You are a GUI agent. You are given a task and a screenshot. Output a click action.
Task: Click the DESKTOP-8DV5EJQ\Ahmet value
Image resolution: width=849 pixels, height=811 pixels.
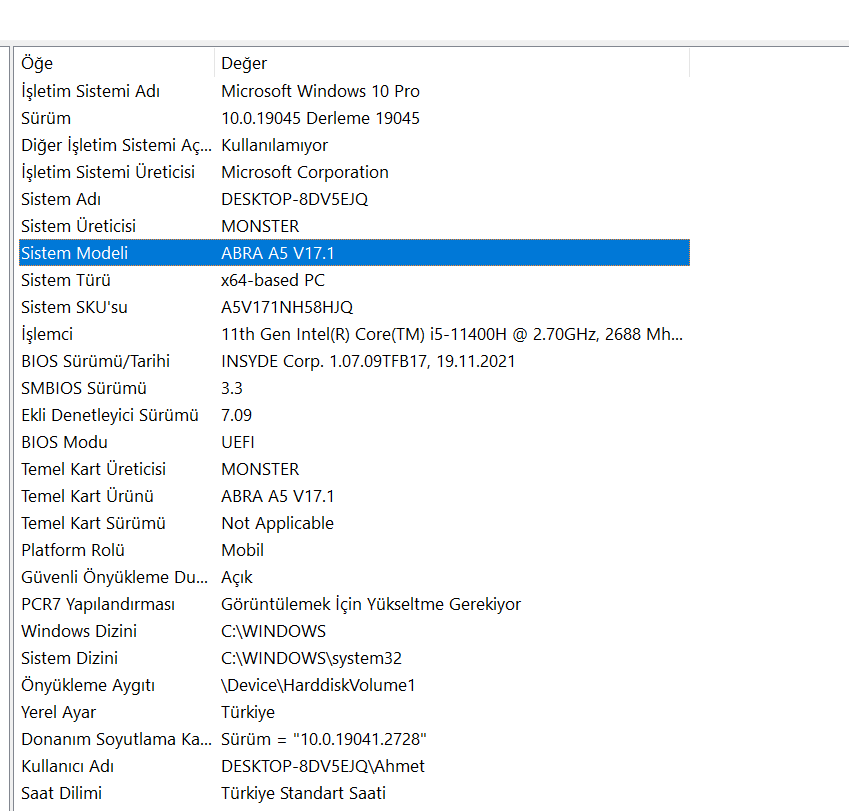point(323,766)
